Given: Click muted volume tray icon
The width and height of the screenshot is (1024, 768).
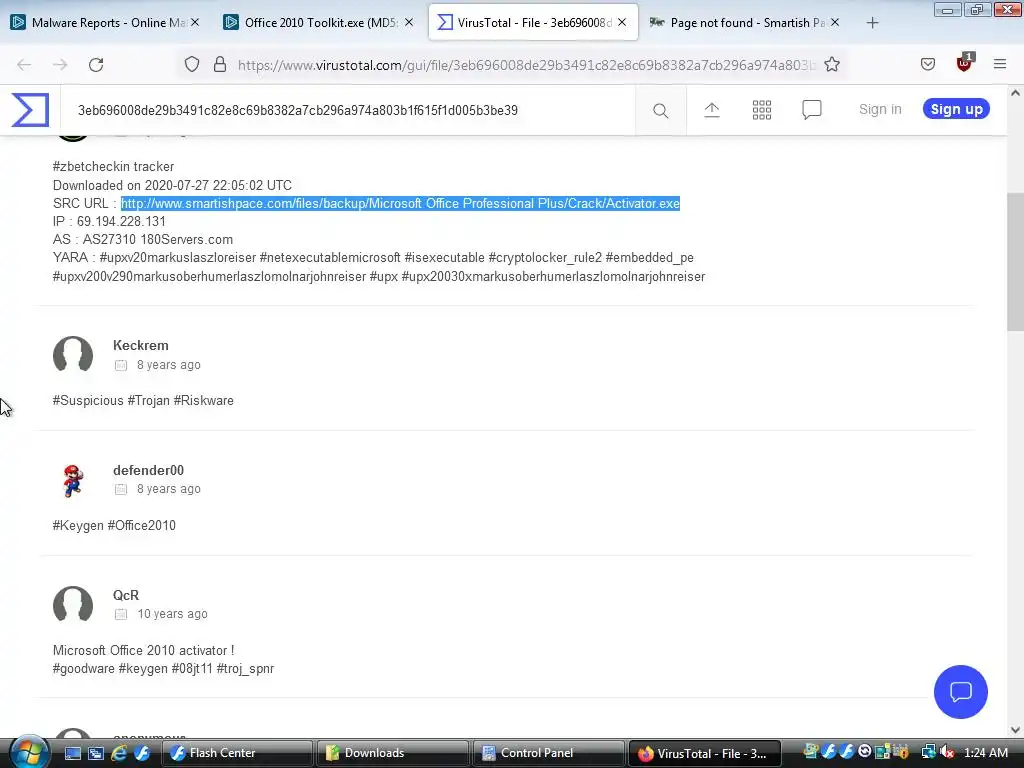Looking at the screenshot, I should click(x=947, y=753).
